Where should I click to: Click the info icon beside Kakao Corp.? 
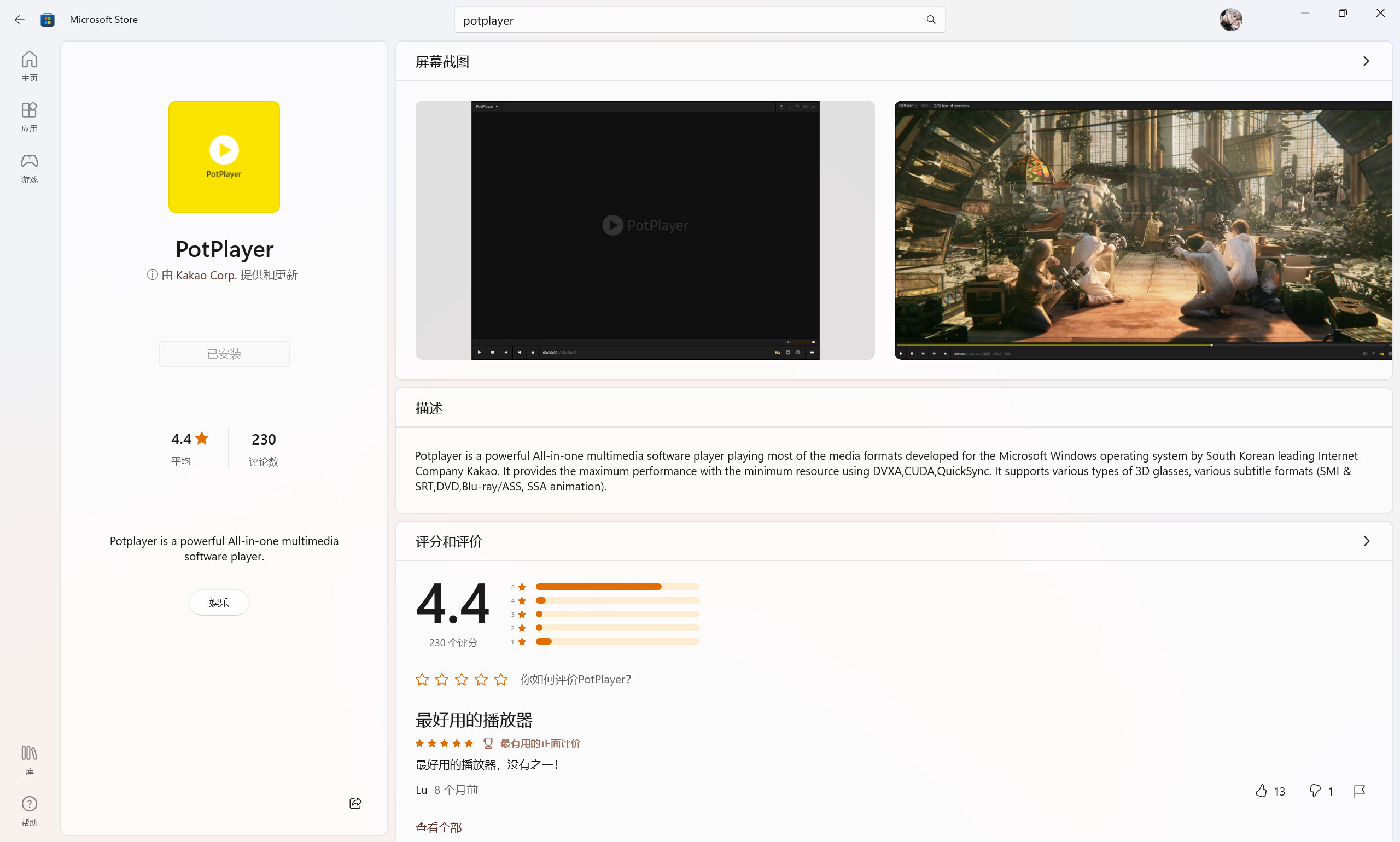point(152,274)
